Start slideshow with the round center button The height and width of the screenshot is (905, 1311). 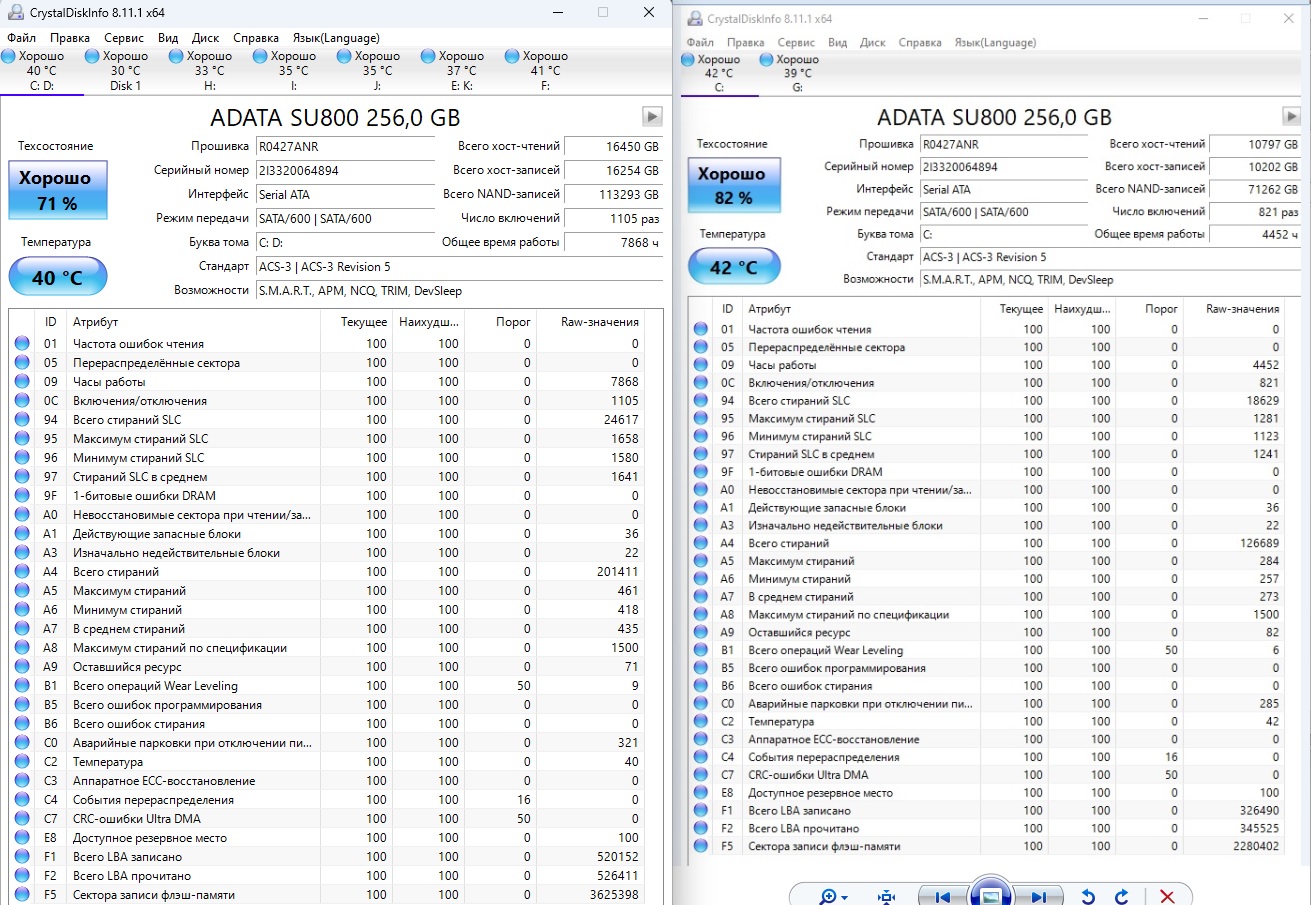tap(990, 895)
